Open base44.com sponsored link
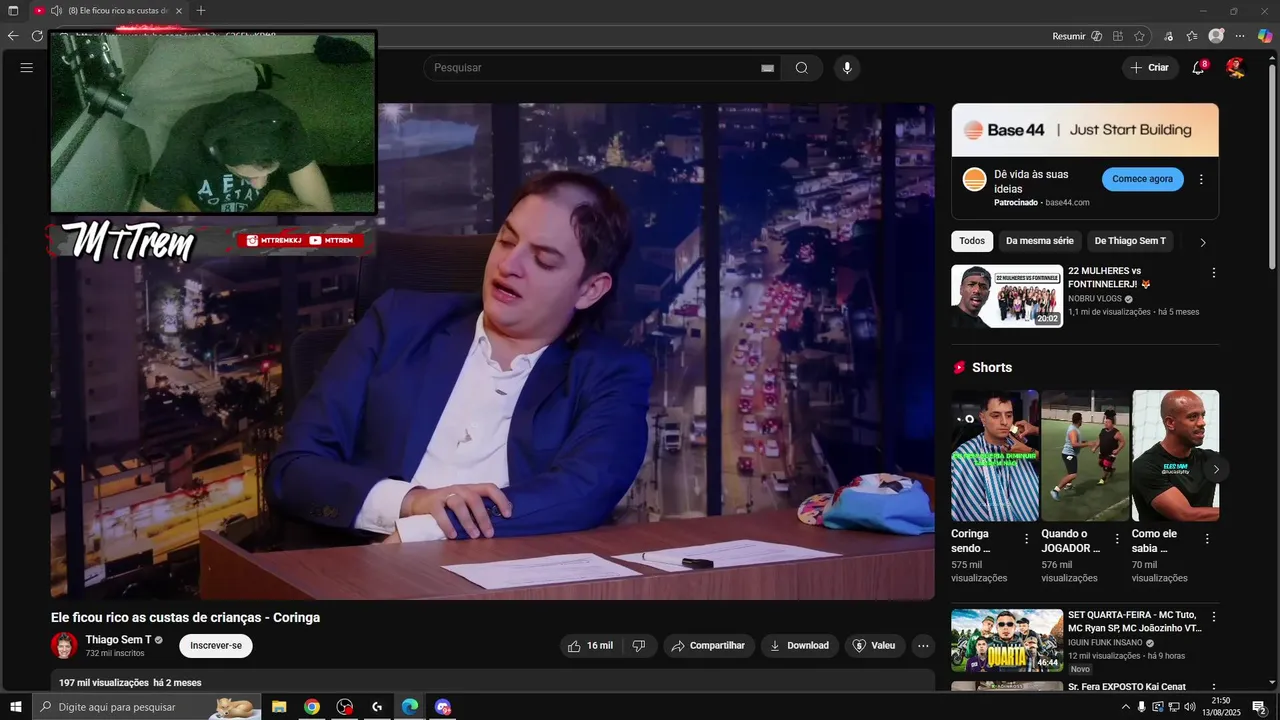The width and height of the screenshot is (1280, 720). 1067,202
